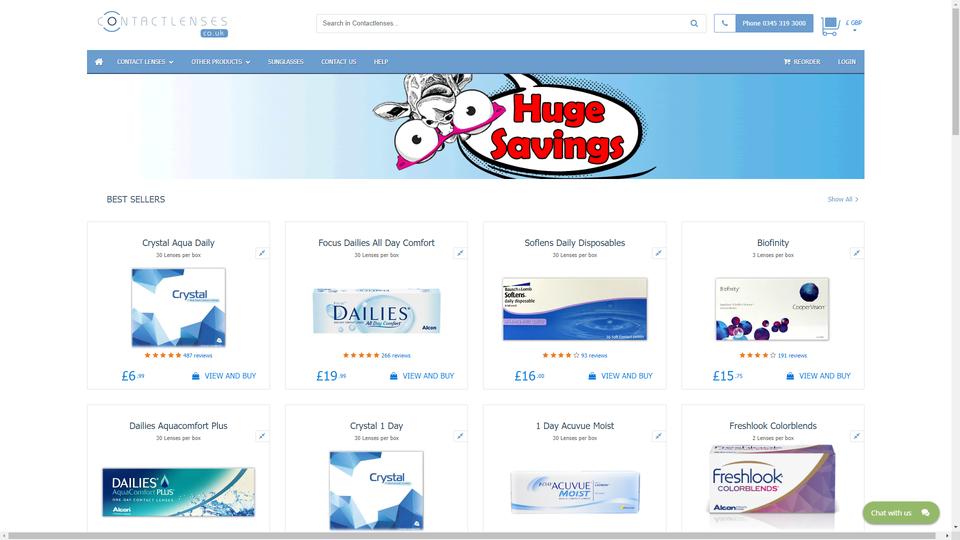Click the Dailies Aquacomfort Plus title
Screen dimensions: 960x540
pyautogui.click(x=178, y=426)
